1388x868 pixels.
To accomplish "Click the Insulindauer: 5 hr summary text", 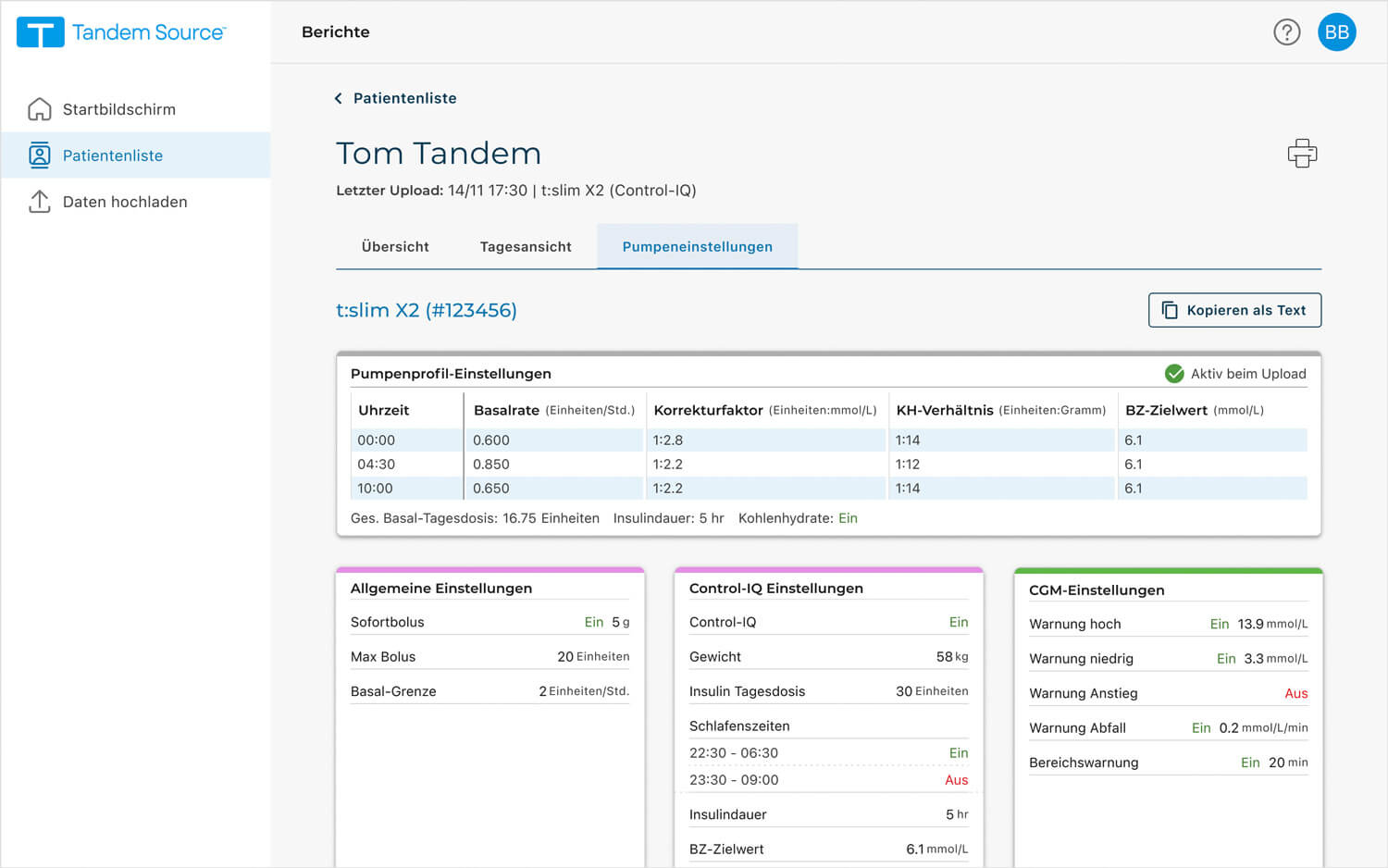I will pyautogui.click(x=668, y=518).
